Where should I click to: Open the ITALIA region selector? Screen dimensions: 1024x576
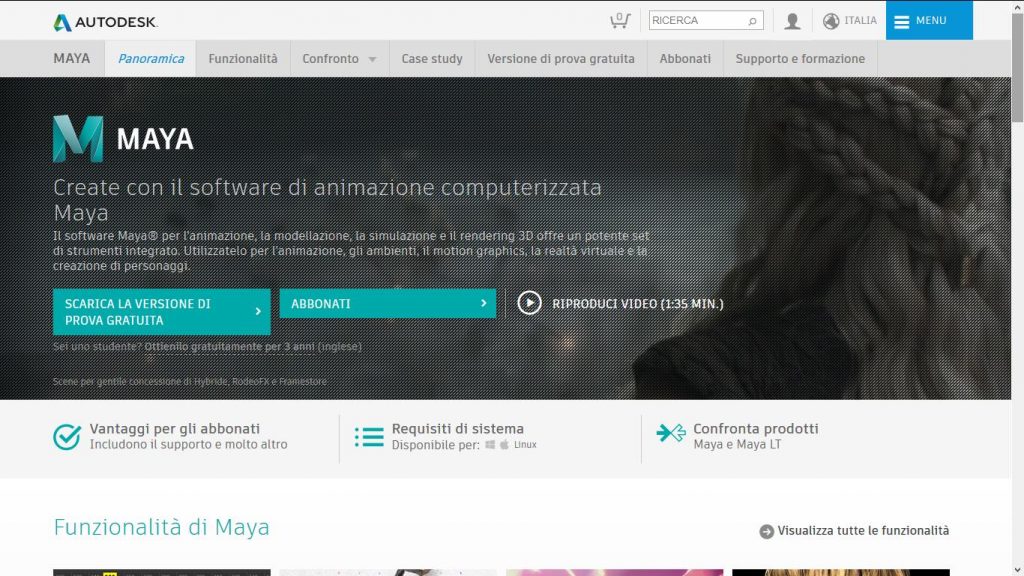click(x=860, y=20)
